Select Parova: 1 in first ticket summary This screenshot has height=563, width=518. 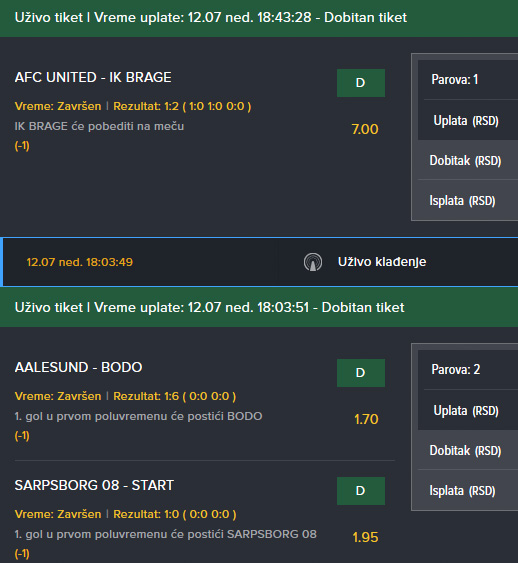pyautogui.click(x=454, y=79)
